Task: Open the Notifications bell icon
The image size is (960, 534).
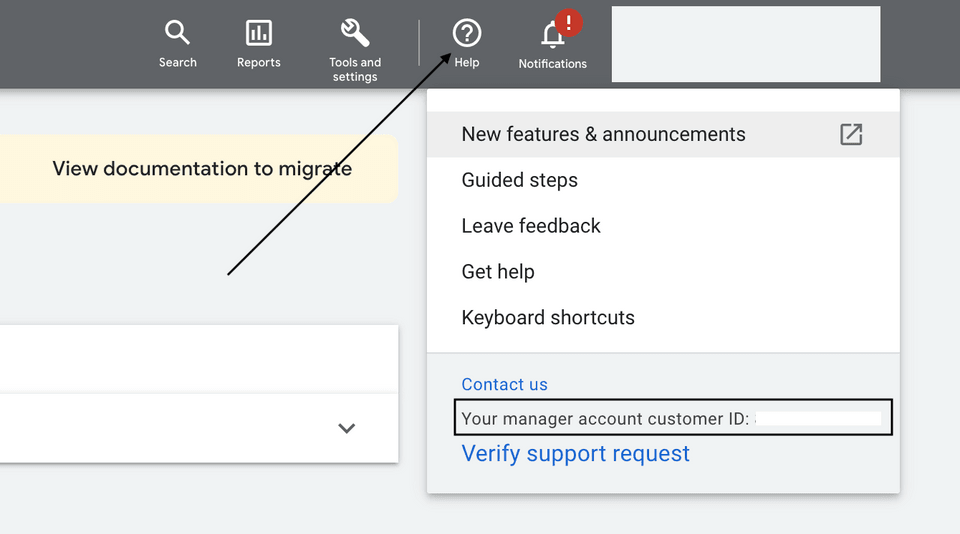Action: 553,35
